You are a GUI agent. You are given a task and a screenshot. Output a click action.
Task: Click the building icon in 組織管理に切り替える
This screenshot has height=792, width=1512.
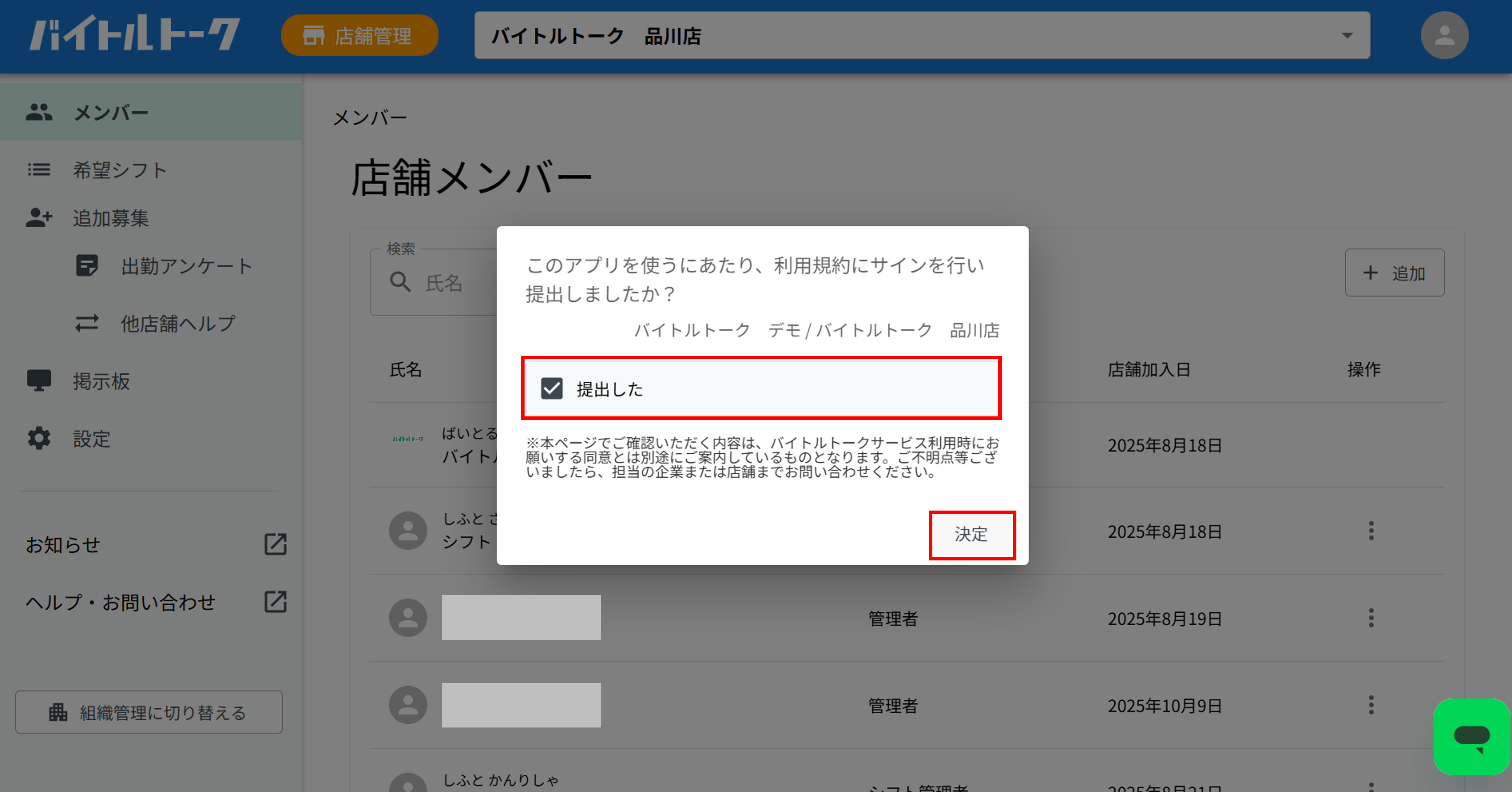(58, 712)
